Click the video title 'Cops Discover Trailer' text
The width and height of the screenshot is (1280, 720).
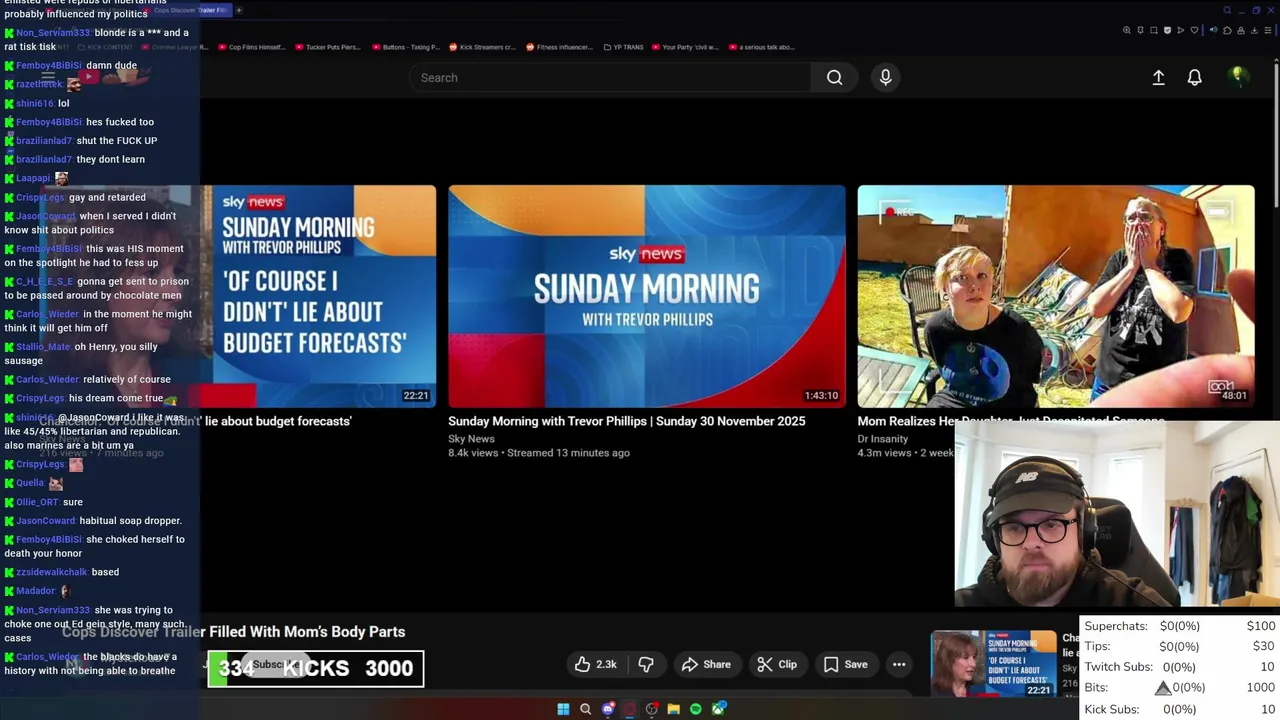pos(233,632)
